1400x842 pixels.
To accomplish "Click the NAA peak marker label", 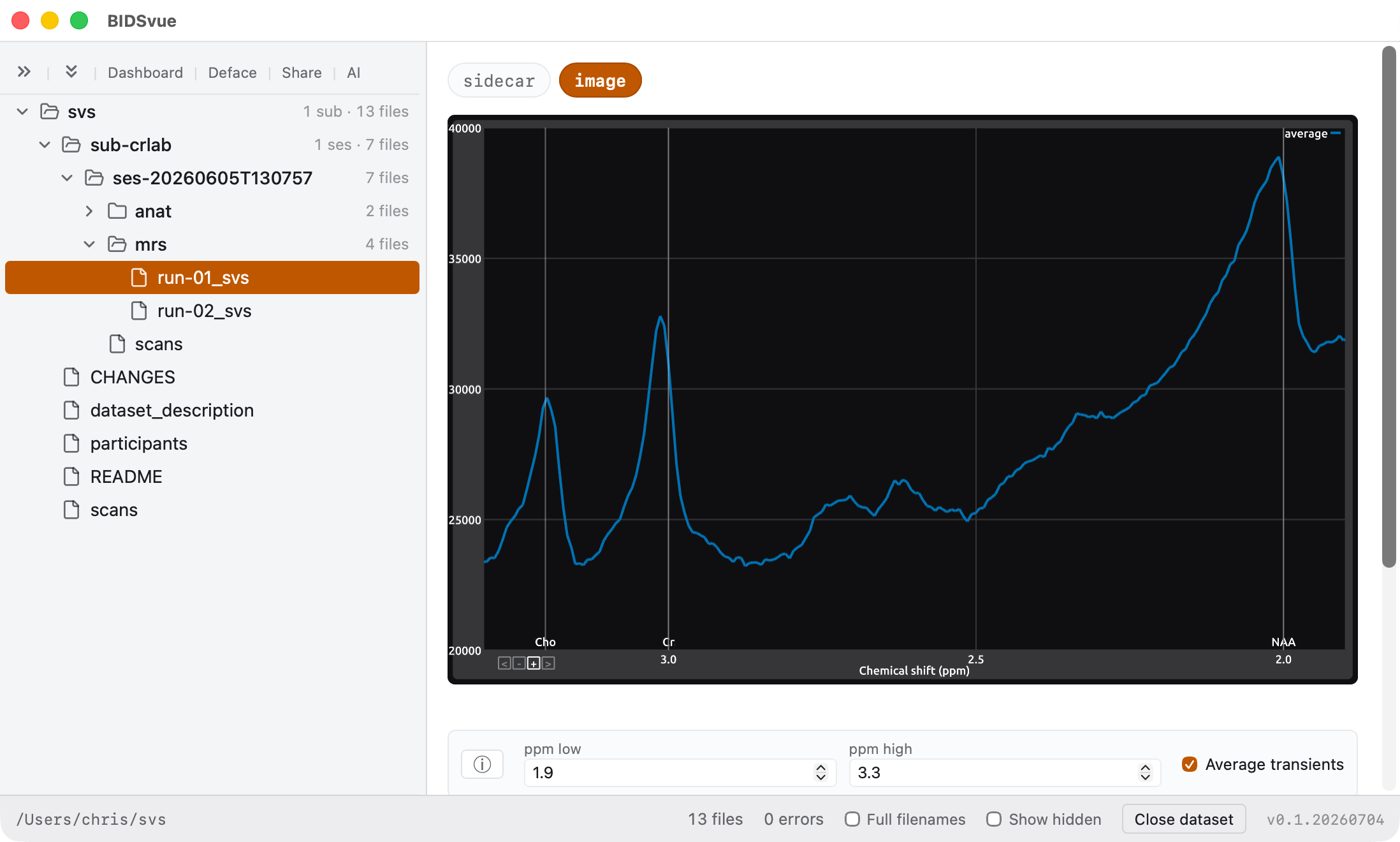I will click(1283, 642).
